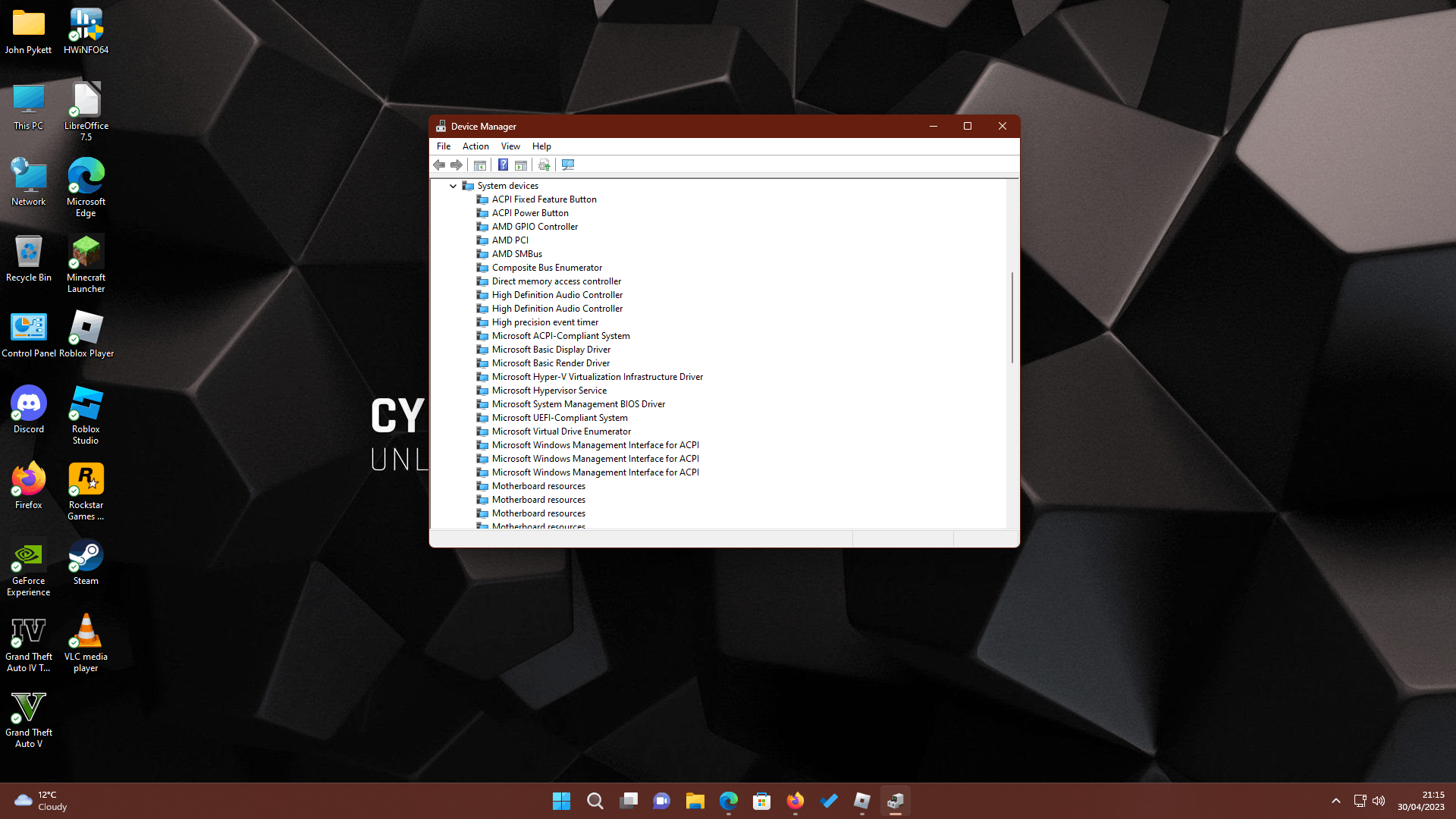1456x819 pixels.
Task: Click the blue Help question mark icon
Action: point(503,165)
